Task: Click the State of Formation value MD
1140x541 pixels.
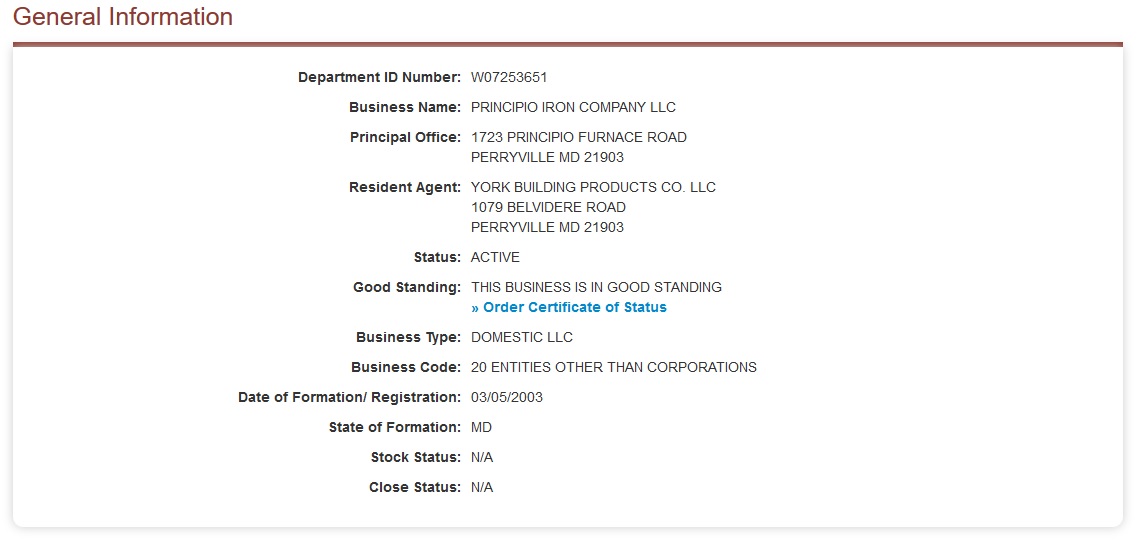Action: point(481,427)
